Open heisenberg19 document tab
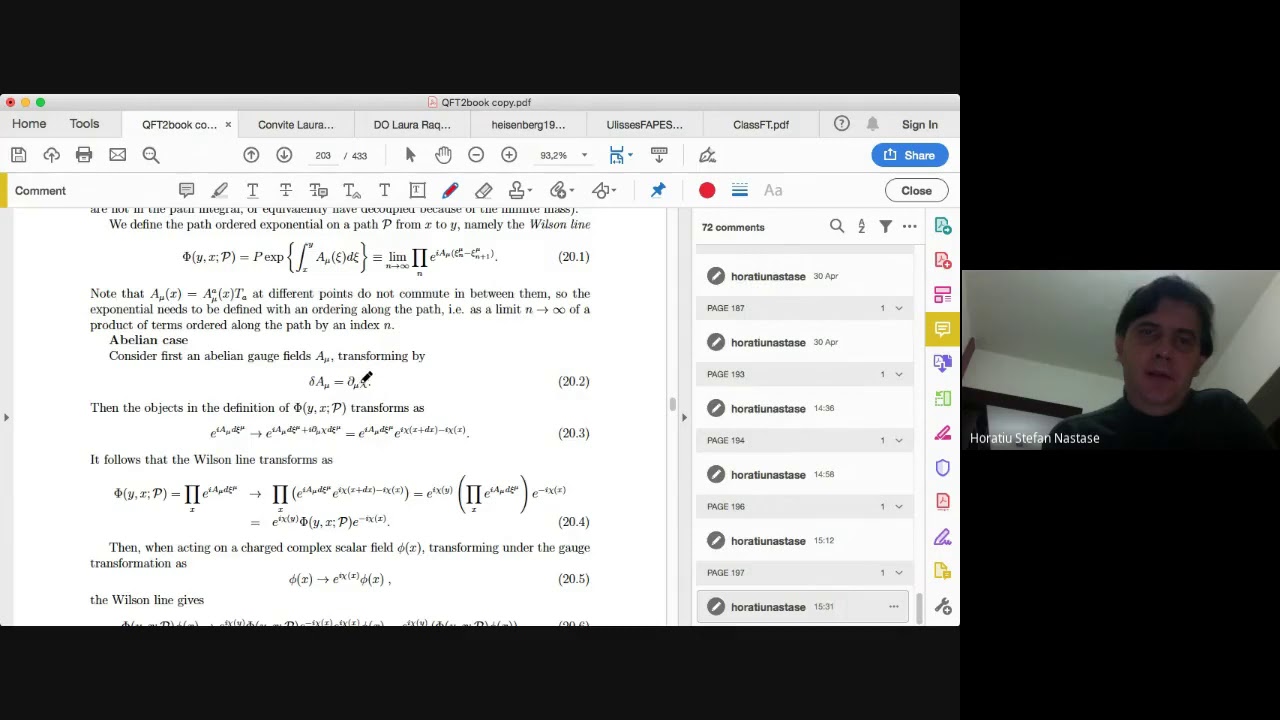The height and width of the screenshot is (720, 1280). coord(528,125)
